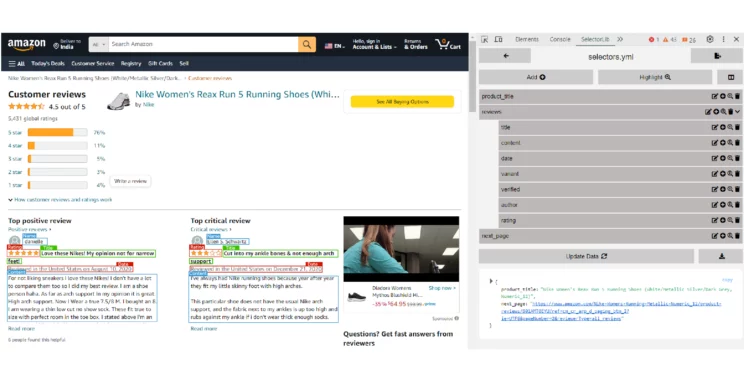Open DevTools settings gear
The height and width of the screenshot is (378, 744).
(x=710, y=39)
